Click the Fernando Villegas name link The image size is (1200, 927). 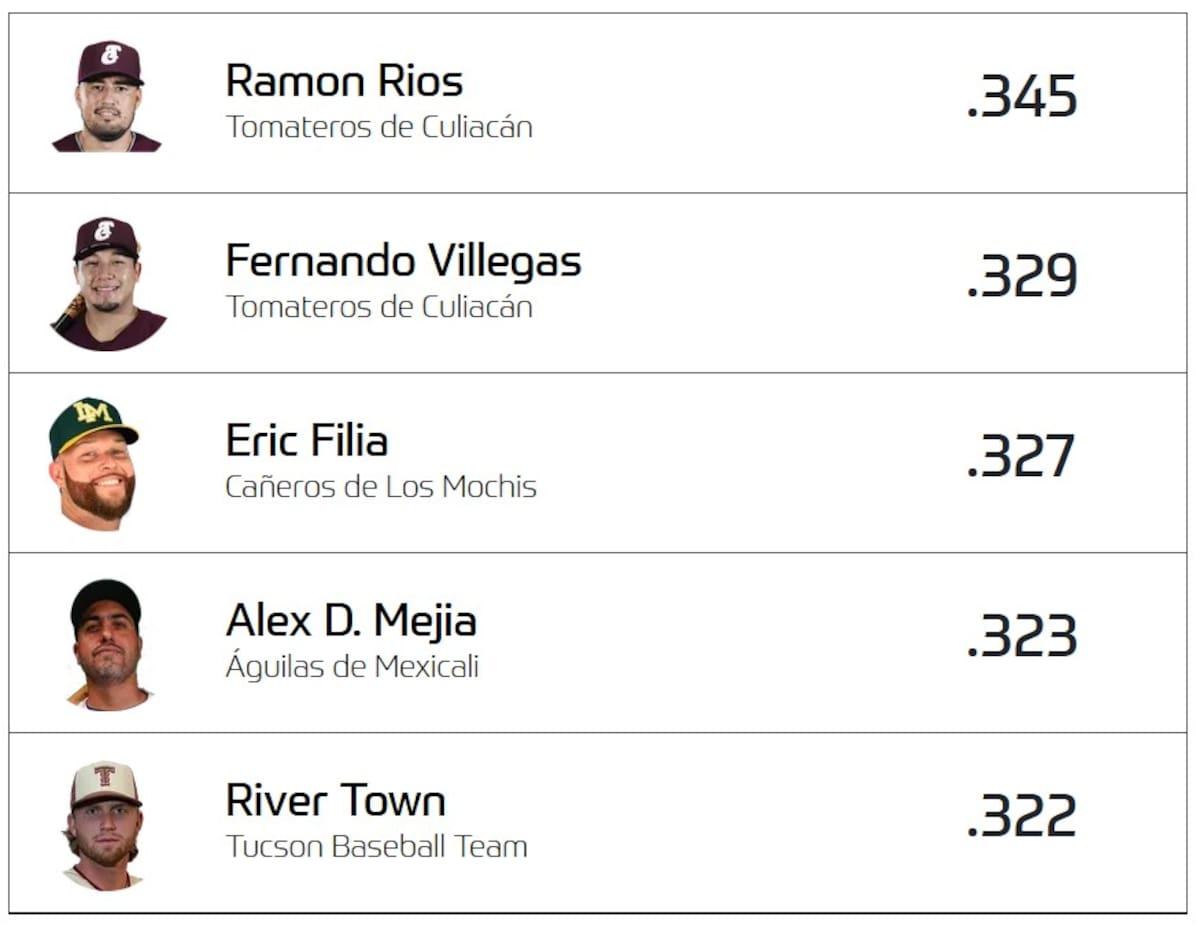[403, 261]
